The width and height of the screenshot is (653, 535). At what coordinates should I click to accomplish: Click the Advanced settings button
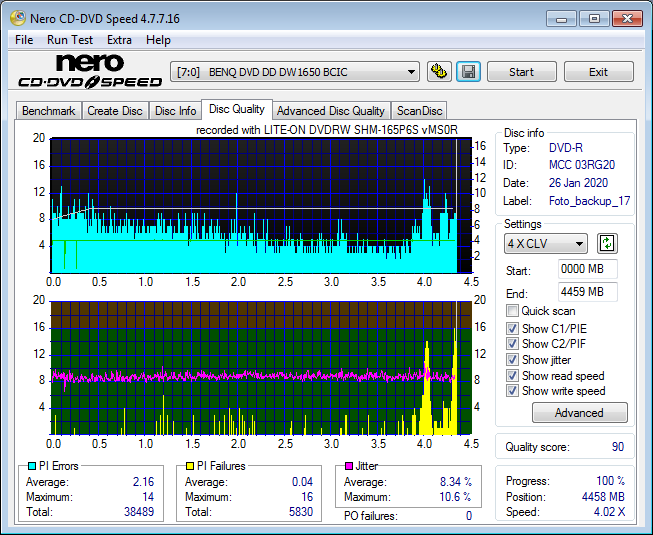(x=579, y=413)
